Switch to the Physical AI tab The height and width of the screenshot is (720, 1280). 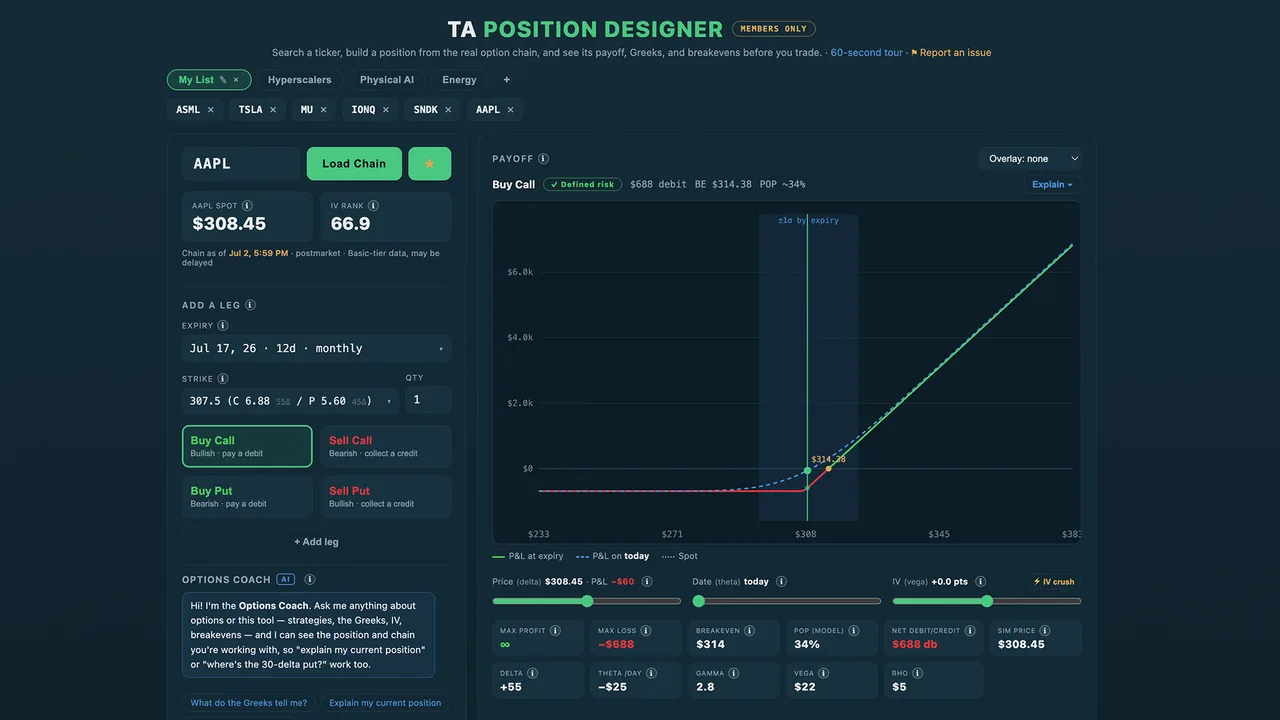point(387,80)
